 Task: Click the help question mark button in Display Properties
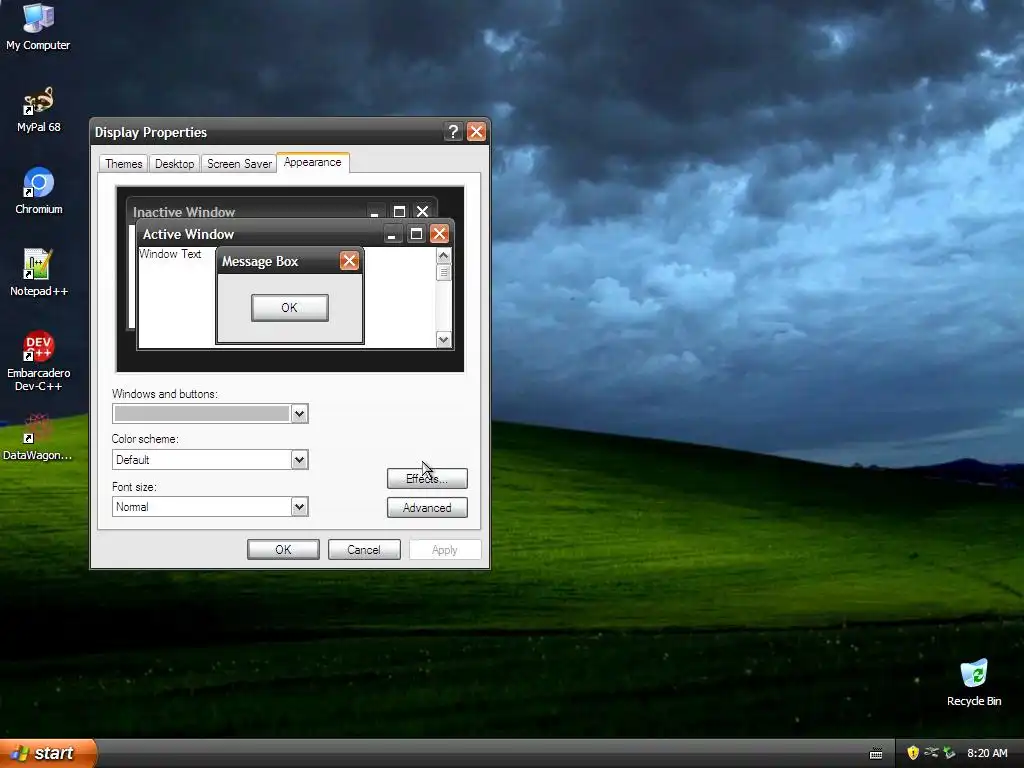(453, 132)
